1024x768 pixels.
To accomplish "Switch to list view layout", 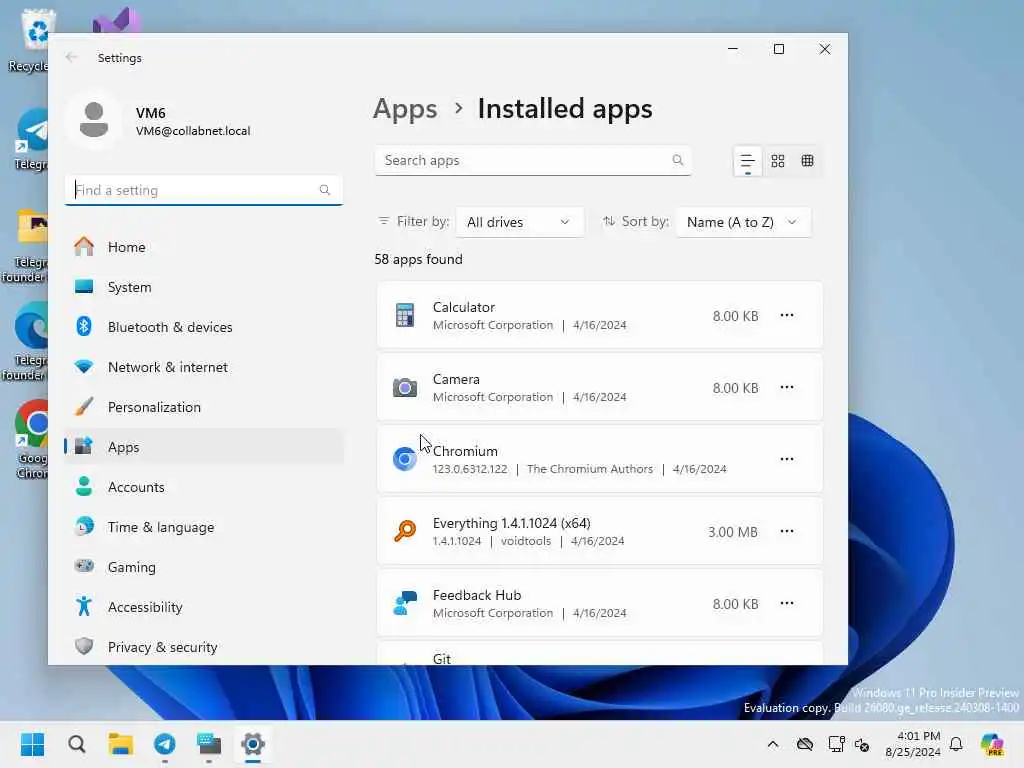I will pos(748,161).
